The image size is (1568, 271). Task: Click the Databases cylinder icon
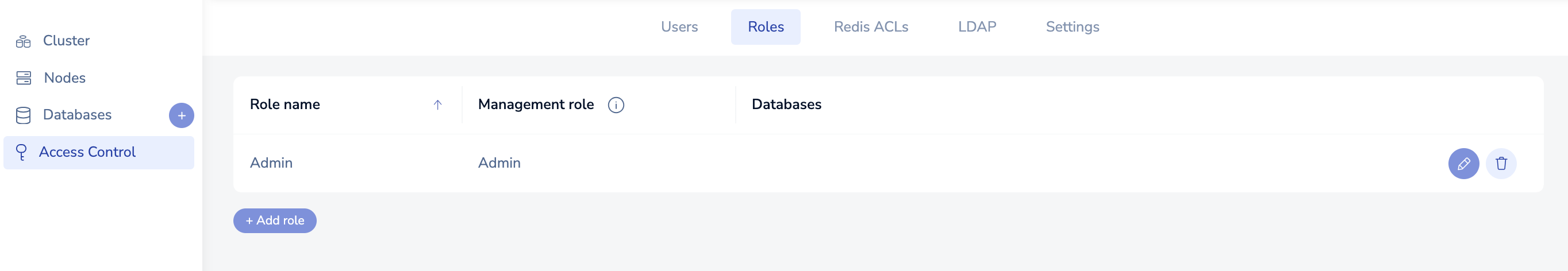(x=23, y=115)
